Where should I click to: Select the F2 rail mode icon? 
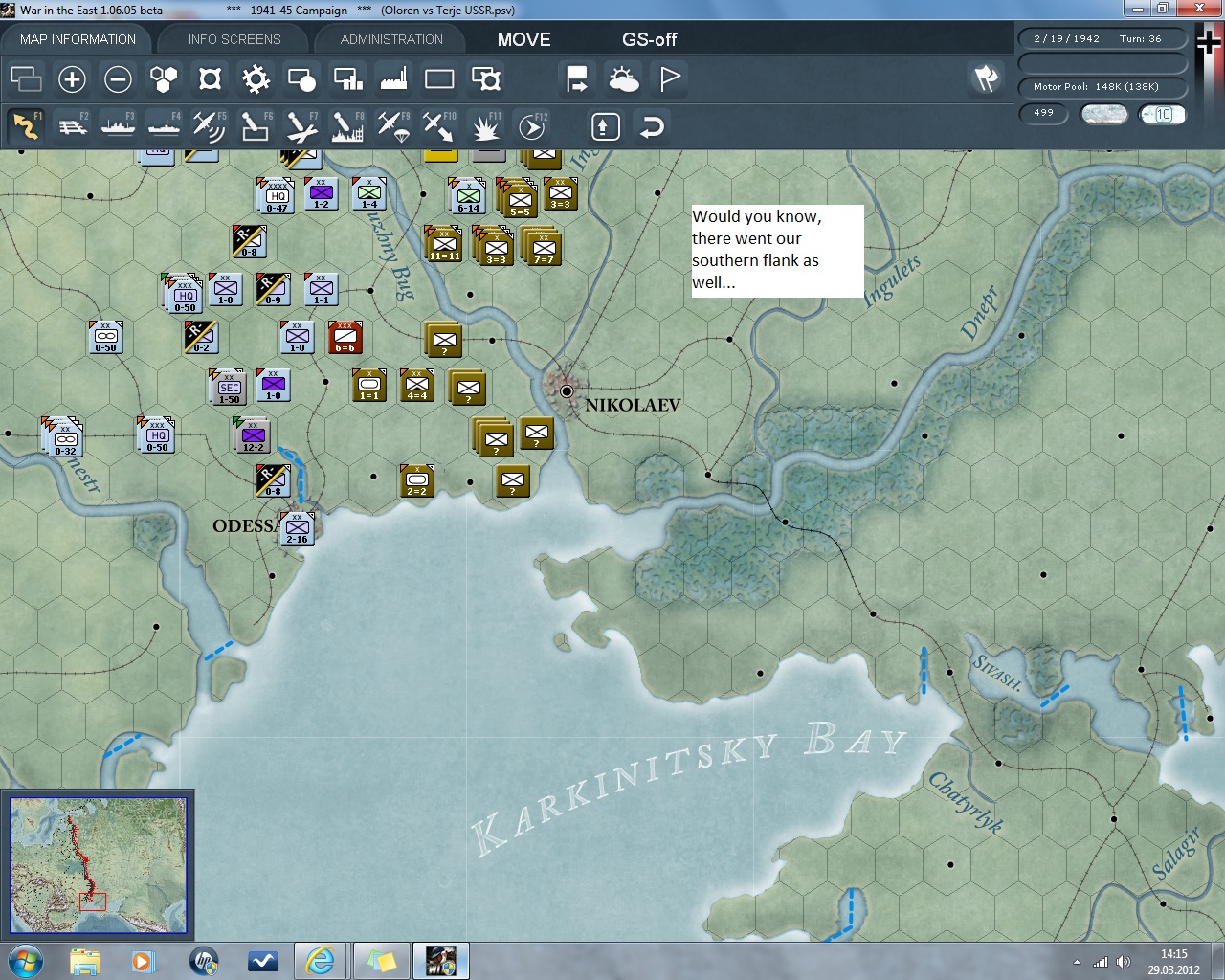pos(73,126)
